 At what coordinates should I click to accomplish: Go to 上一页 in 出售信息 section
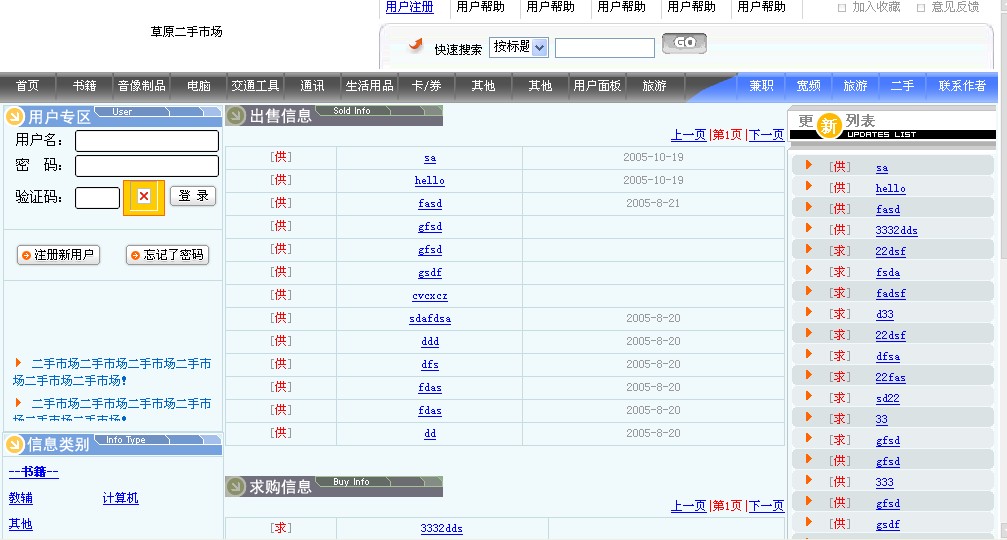pos(688,135)
